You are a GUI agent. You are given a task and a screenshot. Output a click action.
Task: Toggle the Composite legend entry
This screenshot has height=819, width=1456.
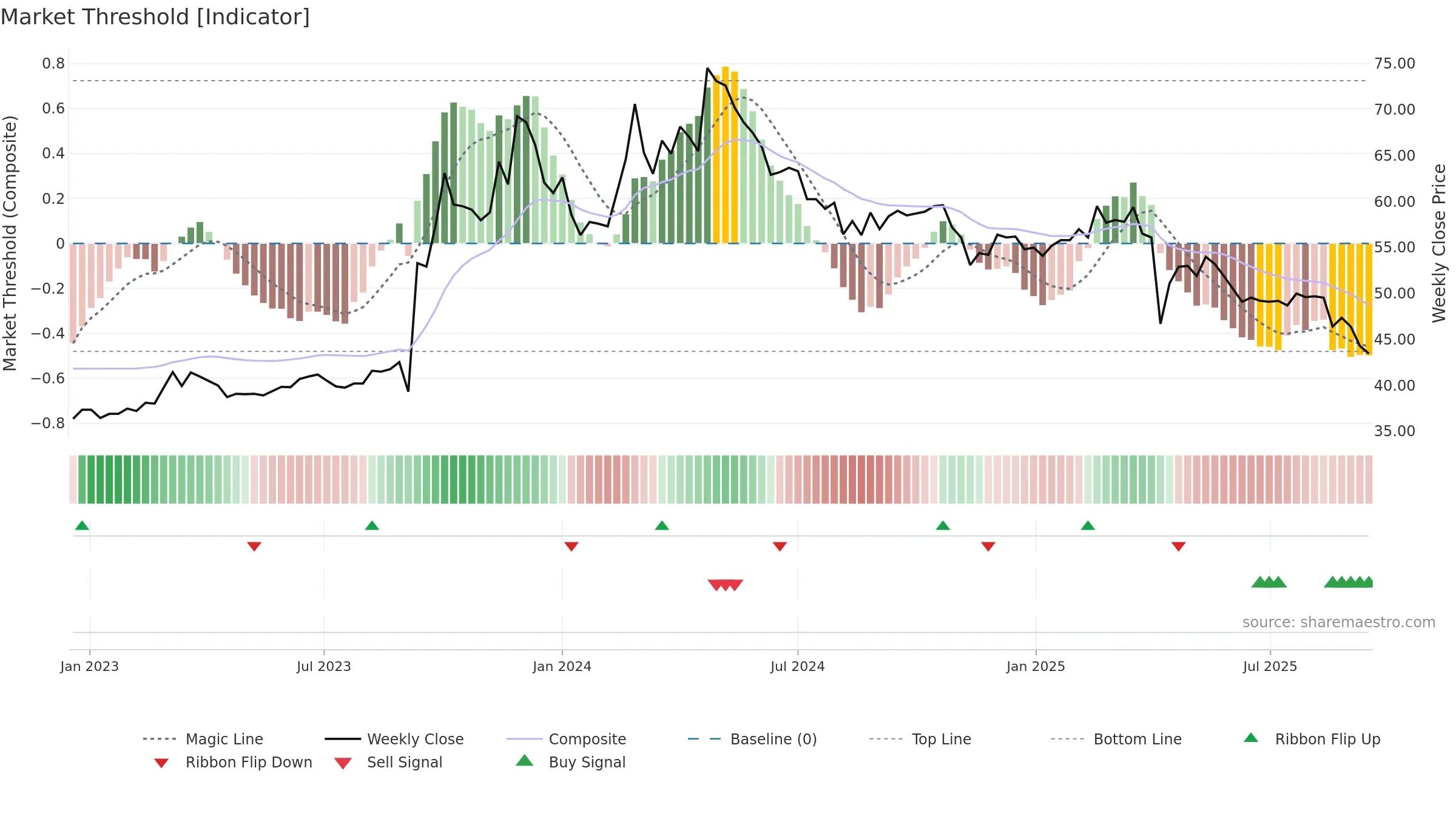point(566,739)
